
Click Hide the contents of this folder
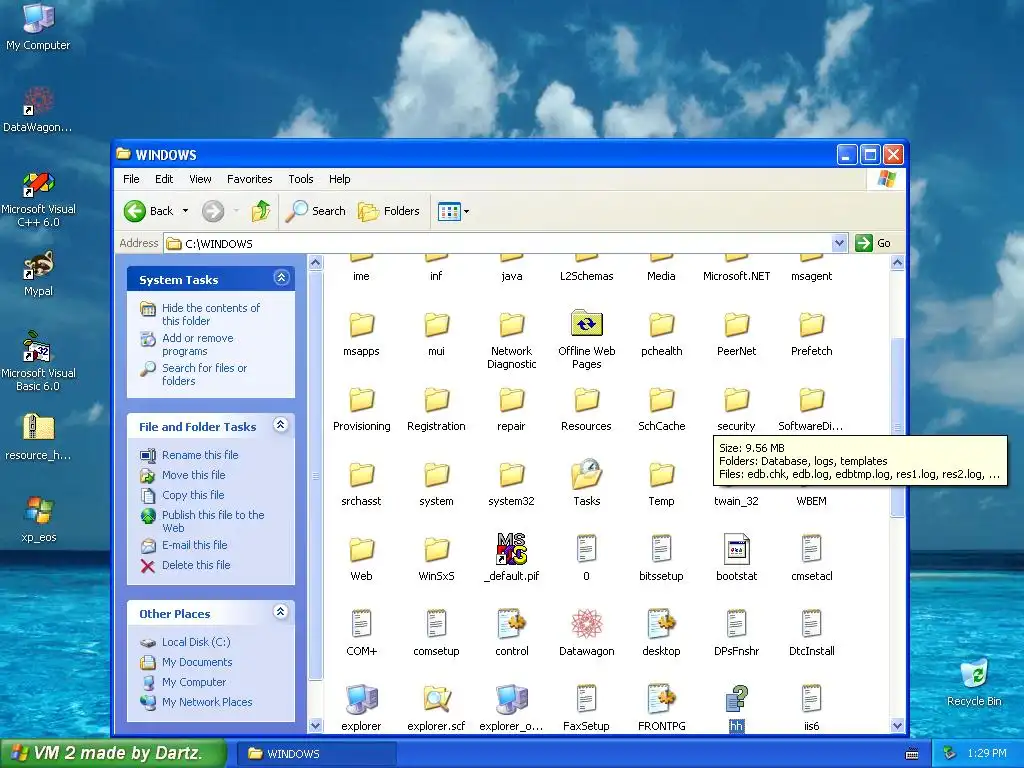[210, 314]
